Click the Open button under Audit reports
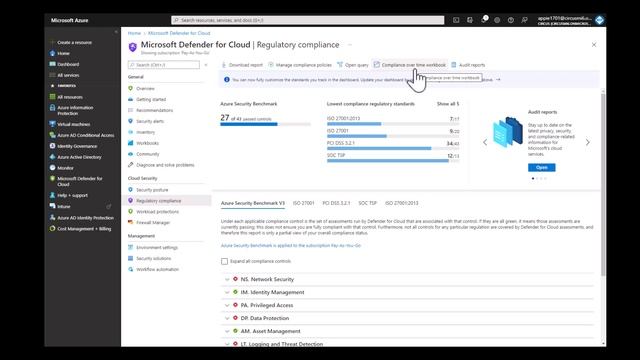640x360 pixels. (542, 168)
